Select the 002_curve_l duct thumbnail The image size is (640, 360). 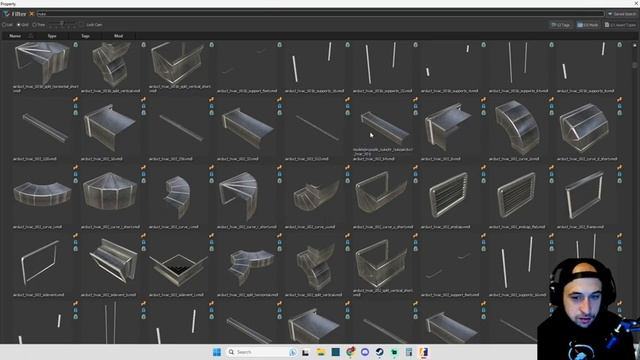42,195
